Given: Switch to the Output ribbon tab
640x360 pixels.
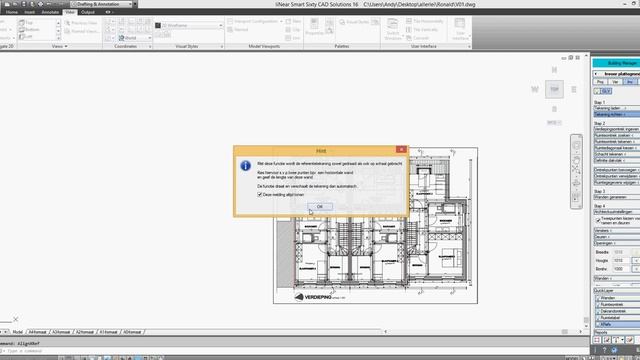Looking at the screenshot, I should 87,12.
